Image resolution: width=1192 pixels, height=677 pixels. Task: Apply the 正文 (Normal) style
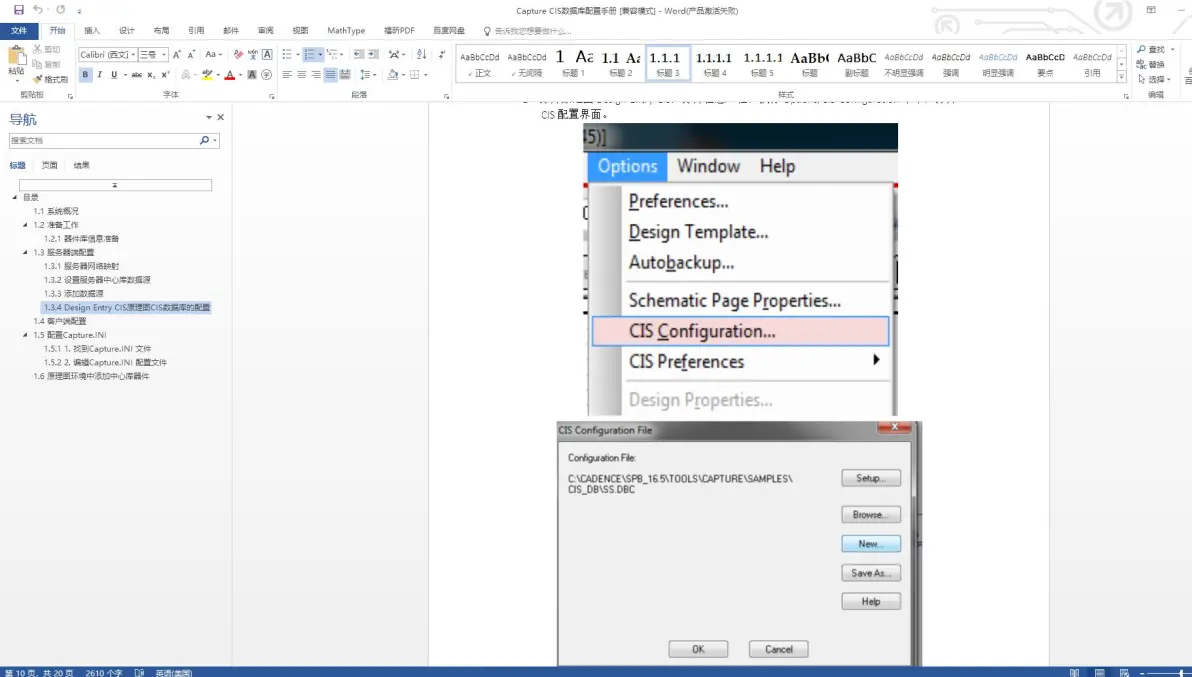[480, 63]
